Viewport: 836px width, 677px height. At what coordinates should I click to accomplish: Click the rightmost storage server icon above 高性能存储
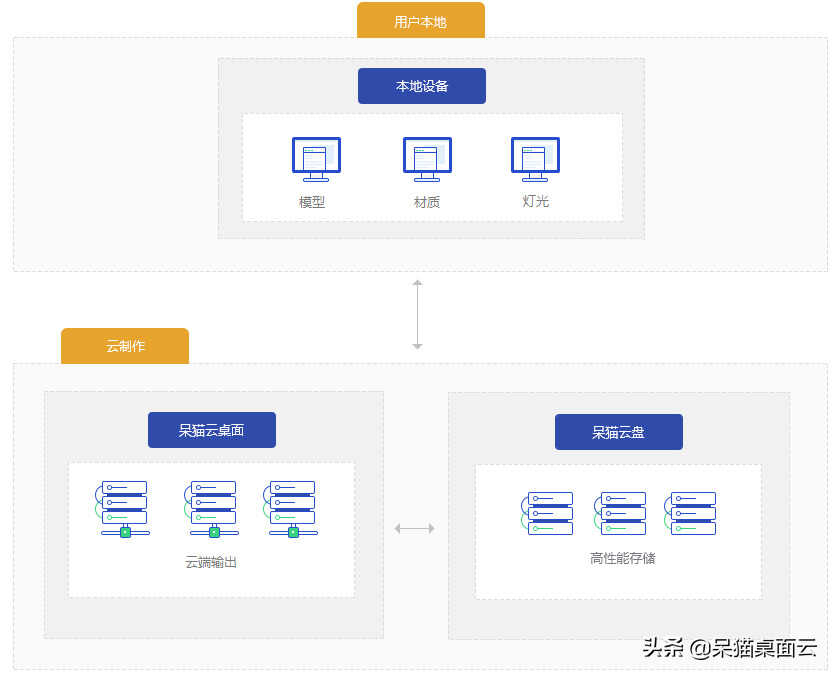[x=690, y=513]
